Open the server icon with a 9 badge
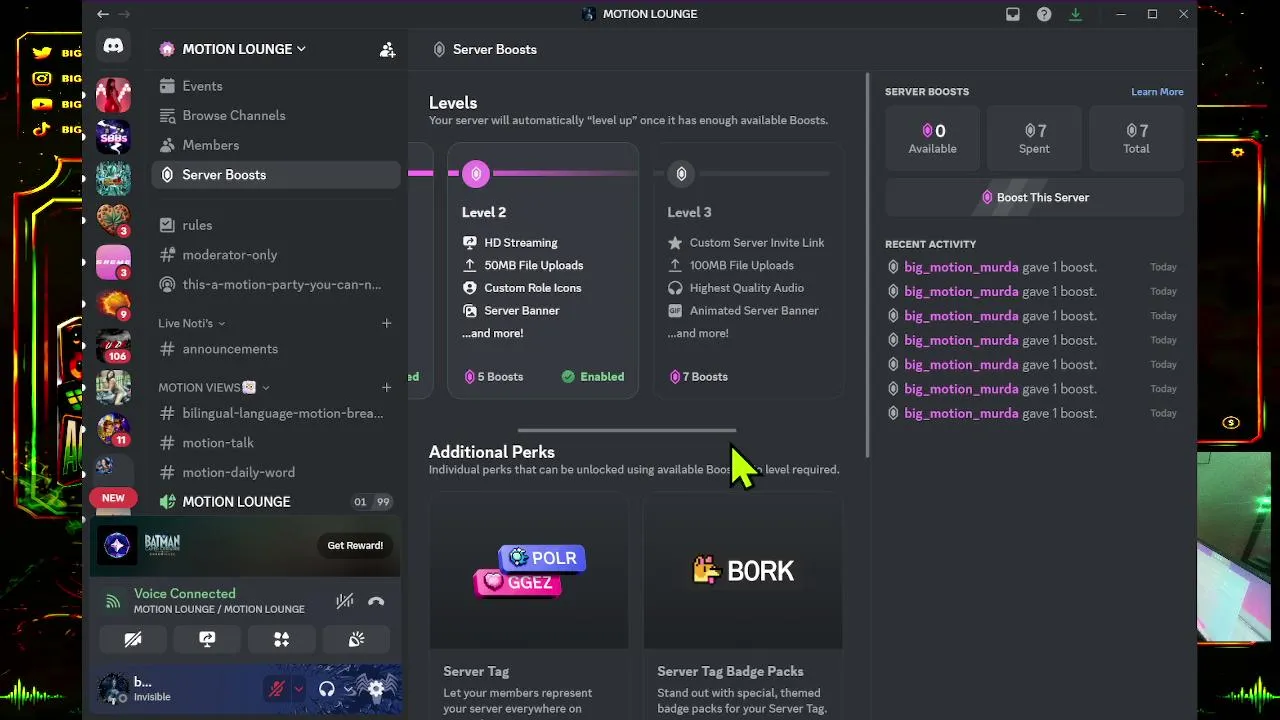This screenshot has width=1280, height=720. click(113, 304)
